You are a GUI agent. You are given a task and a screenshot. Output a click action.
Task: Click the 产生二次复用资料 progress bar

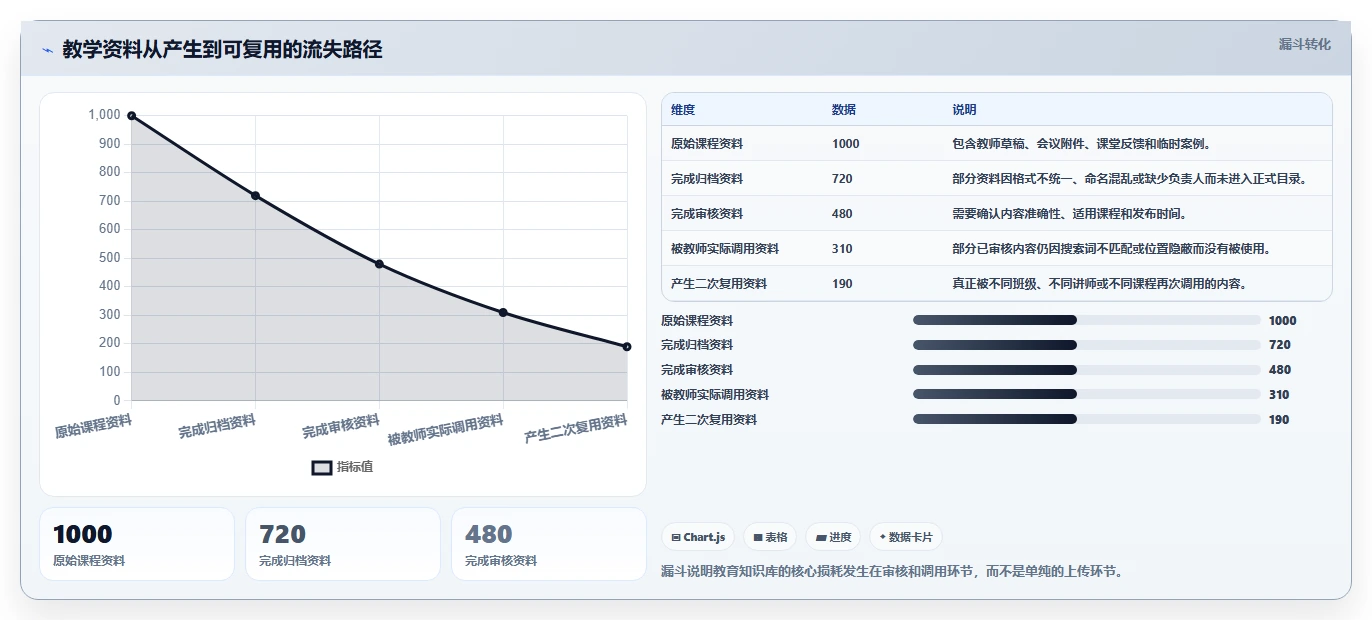pyautogui.click(x=1086, y=419)
